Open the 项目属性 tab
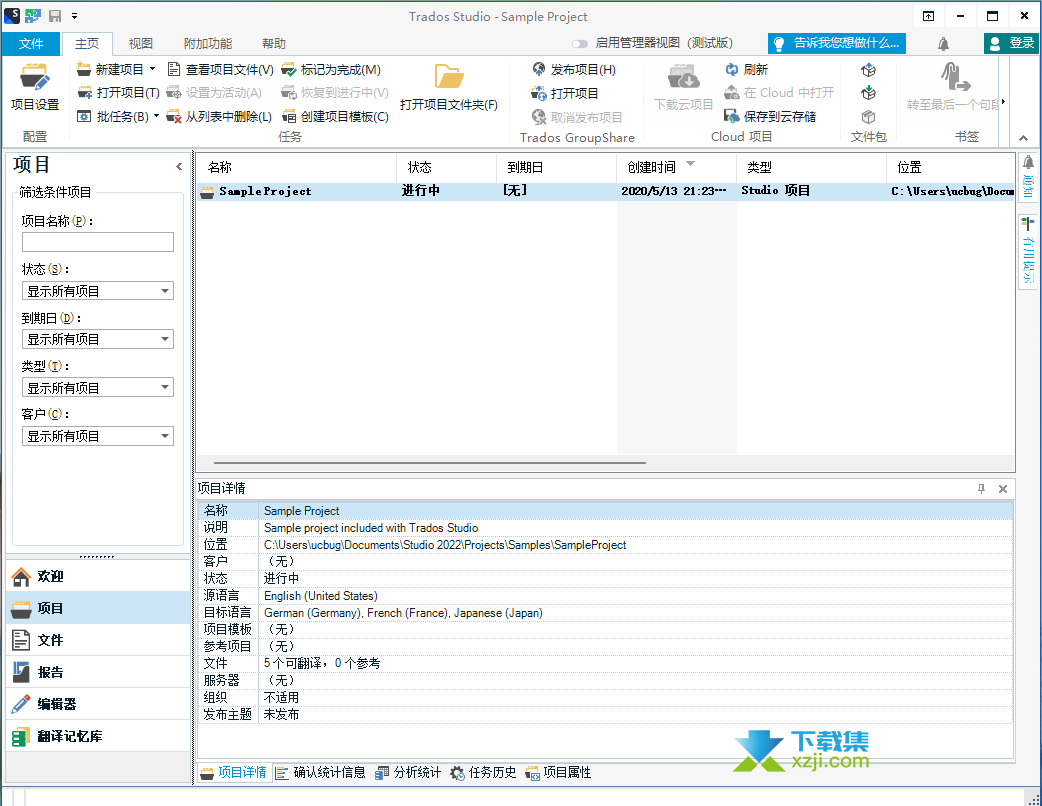1042x806 pixels. 558,772
